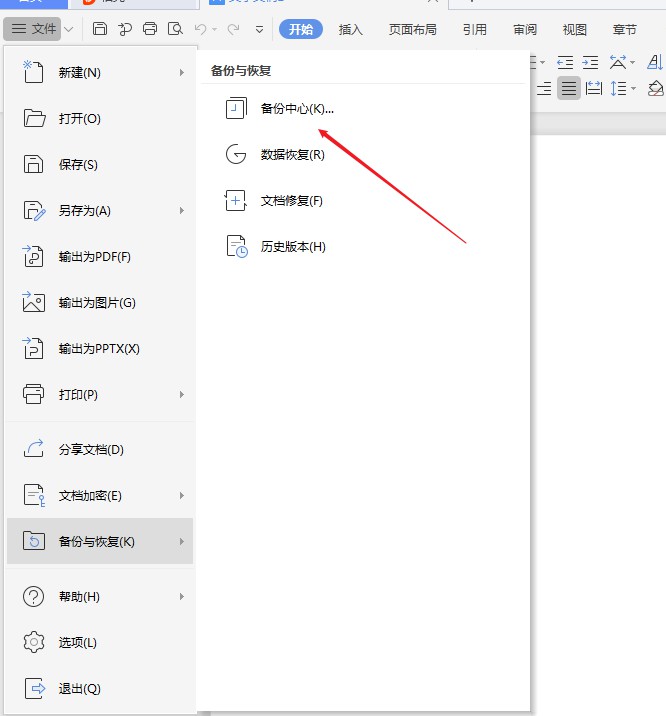Select 打印(P) menu entry
666x716 pixels.
100,395
